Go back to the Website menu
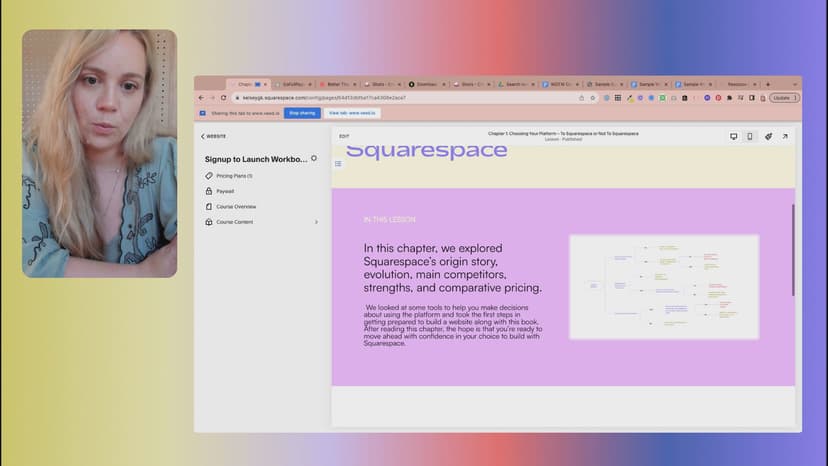This screenshot has height=466, width=828. (213, 136)
